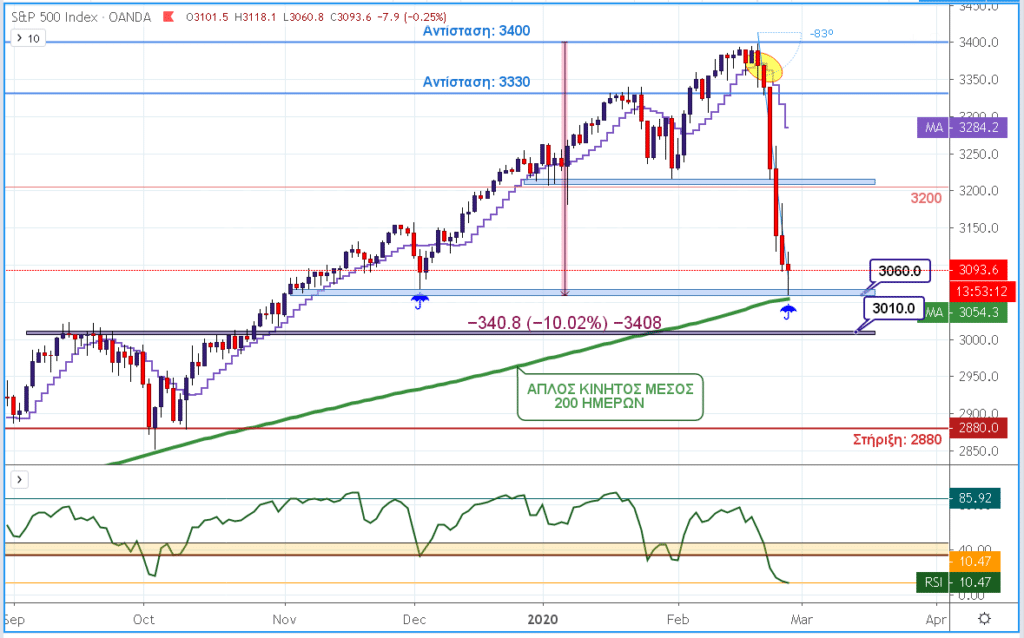The height and width of the screenshot is (638, 1024).
Task: Click the Feb label on time axis
Action: point(678,619)
